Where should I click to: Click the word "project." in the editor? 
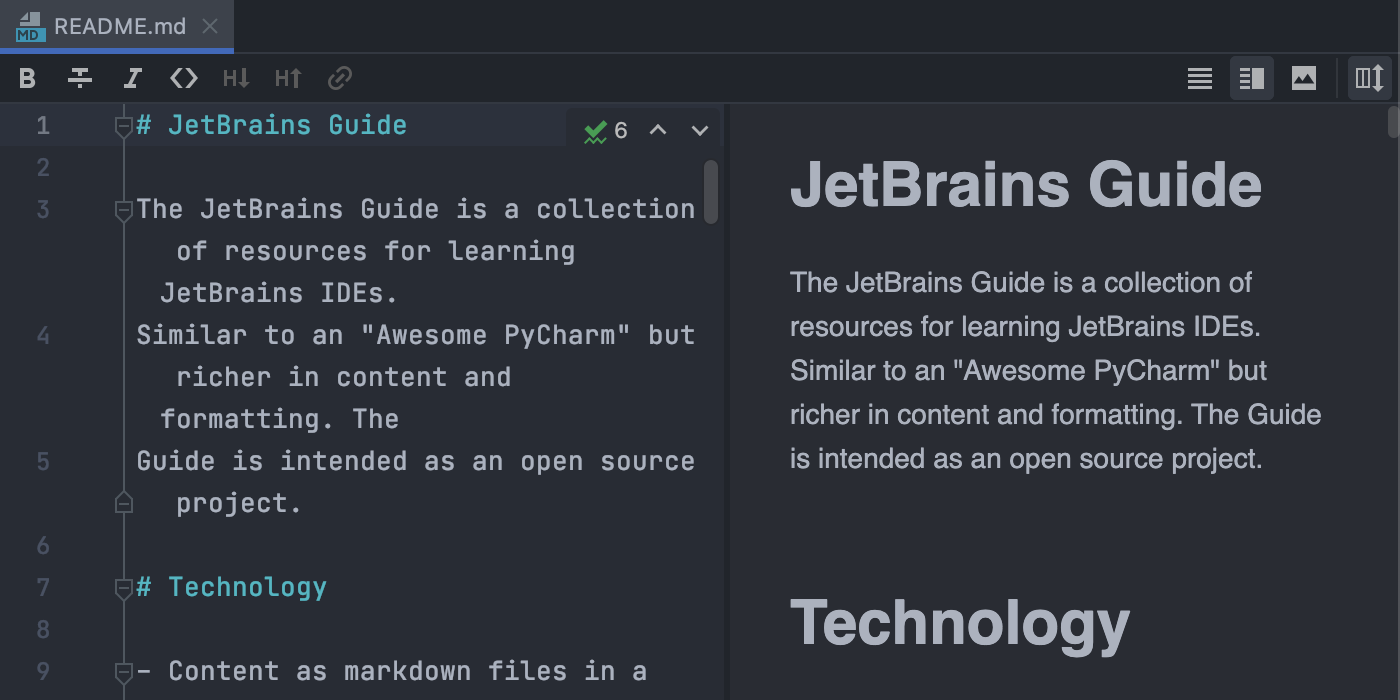(x=239, y=503)
